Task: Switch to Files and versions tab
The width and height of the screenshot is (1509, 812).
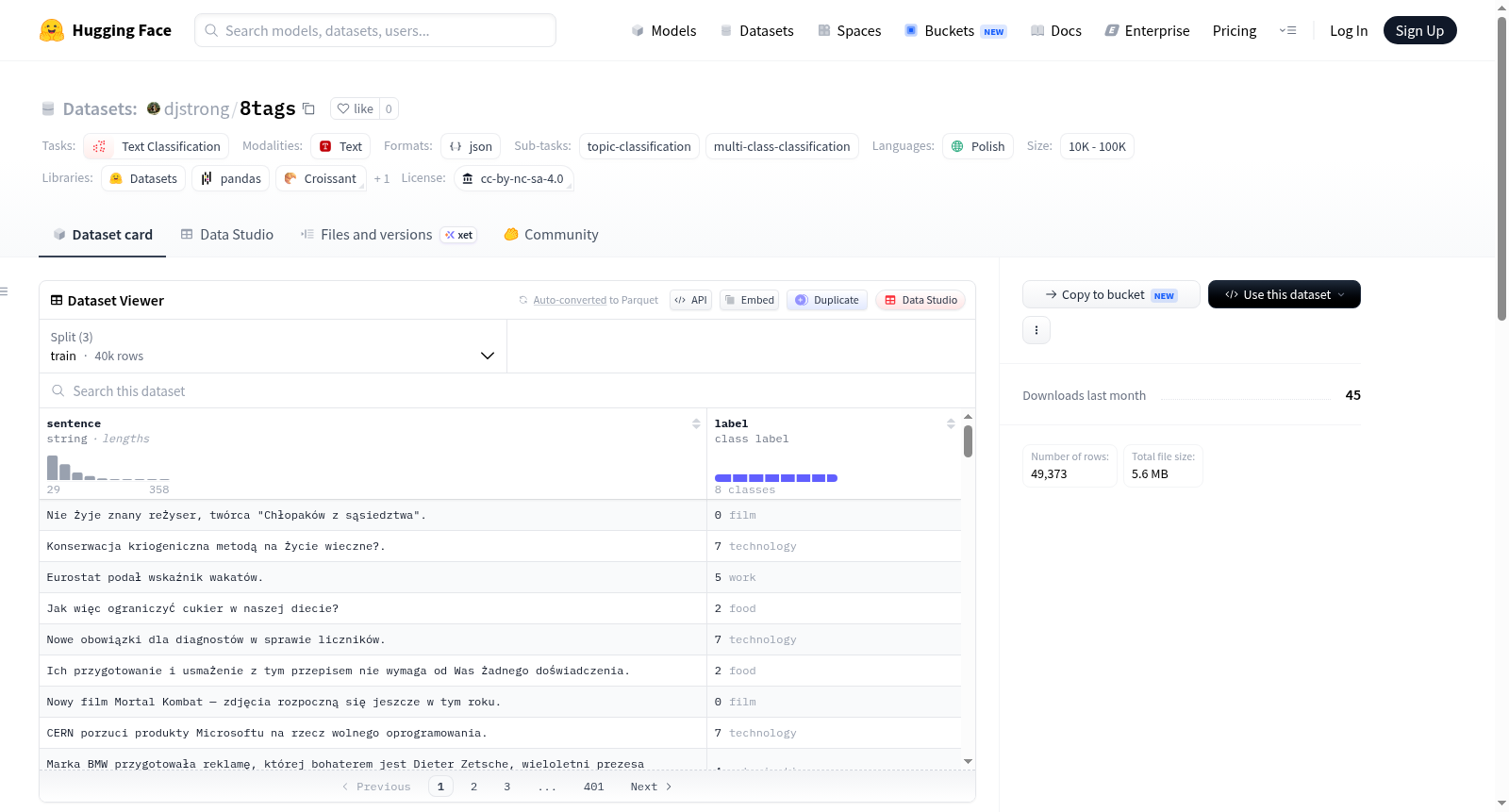Action: pyautogui.click(x=388, y=235)
